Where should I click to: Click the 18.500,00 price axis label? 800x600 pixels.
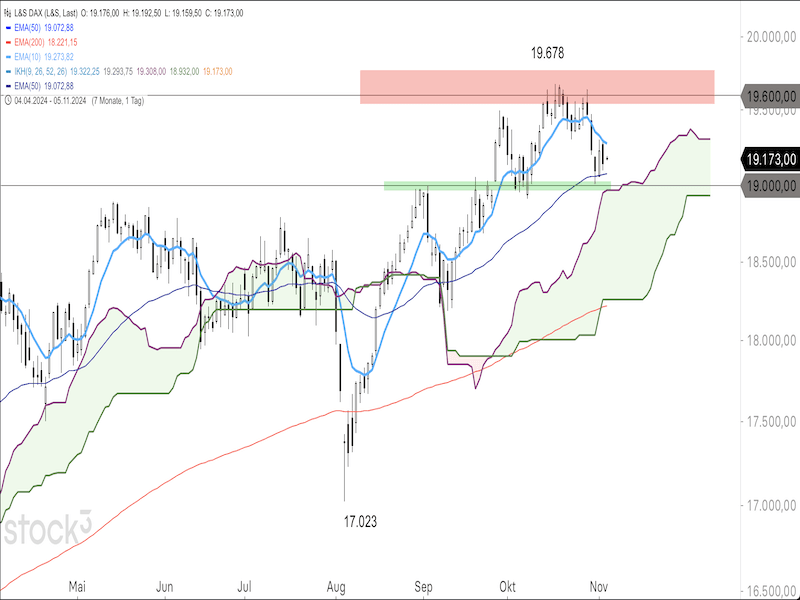(770, 262)
